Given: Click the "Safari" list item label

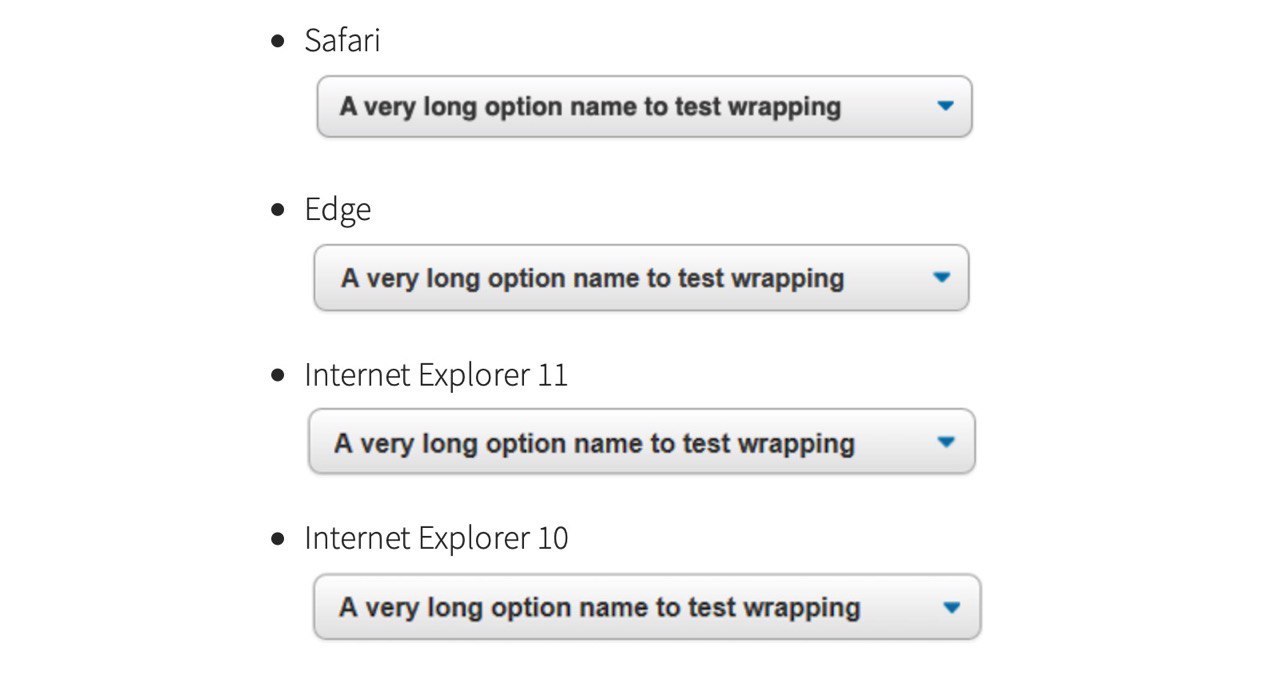Looking at the screenshot, I should point(342,41).
